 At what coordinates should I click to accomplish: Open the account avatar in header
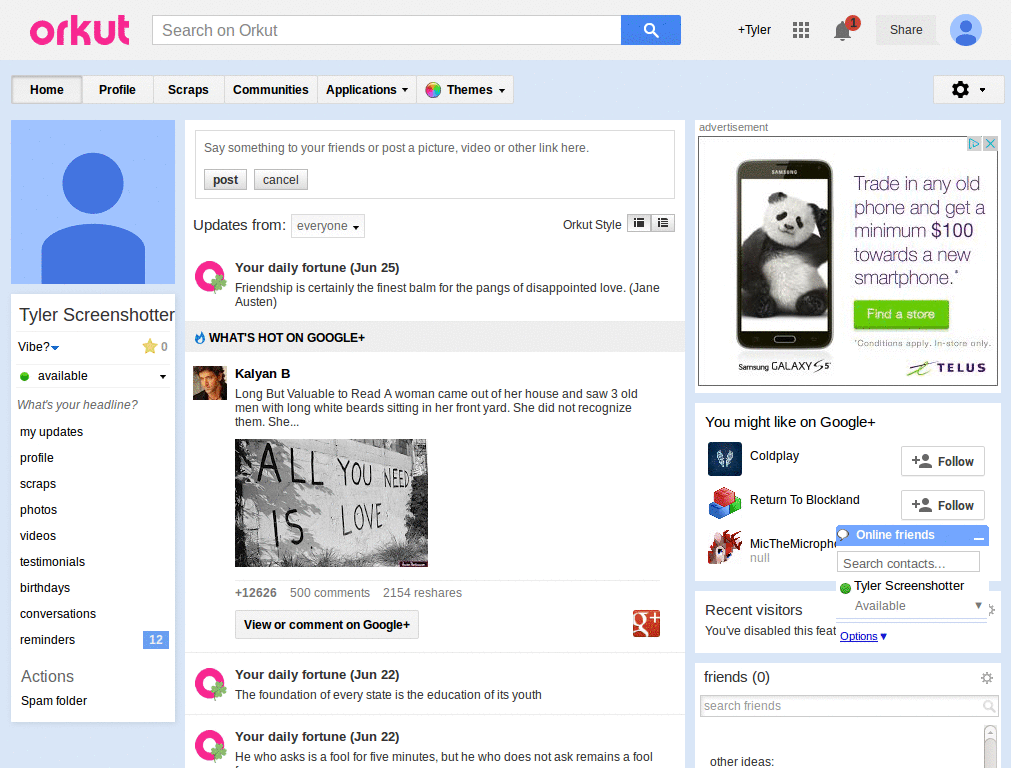point(965,30)
